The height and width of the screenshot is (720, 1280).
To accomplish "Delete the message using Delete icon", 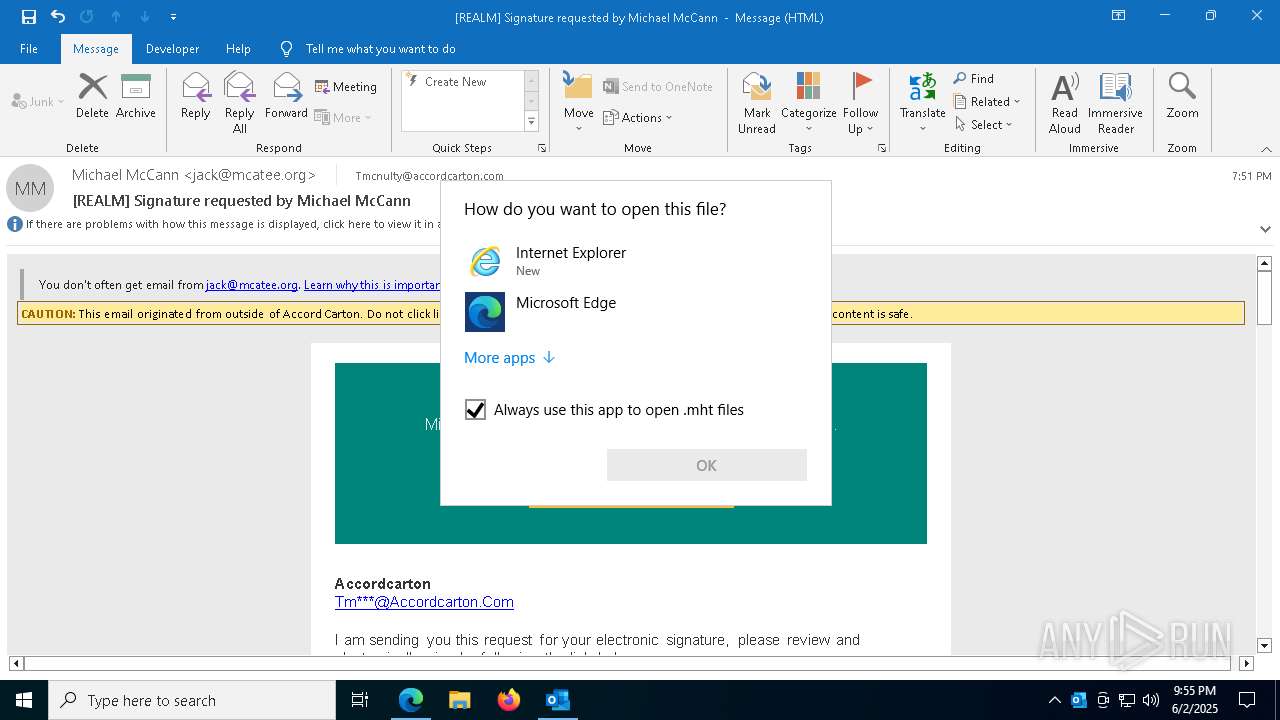I will click(x=92, y=96).
